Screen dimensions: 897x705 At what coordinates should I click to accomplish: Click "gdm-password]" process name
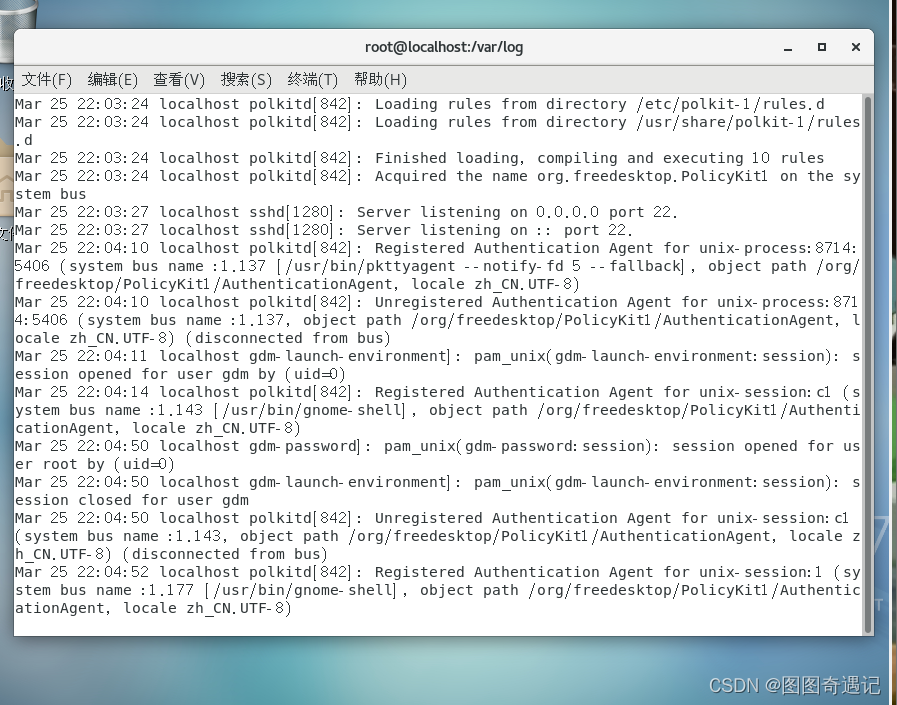pyautogui.click(x=305, y=446)
